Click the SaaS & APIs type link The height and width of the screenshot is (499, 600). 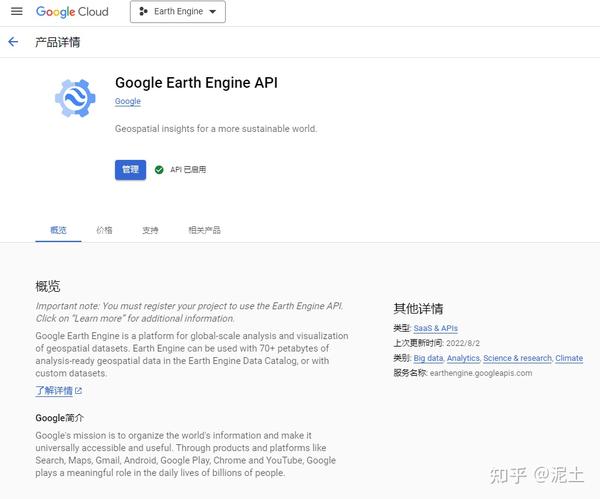(435, 328)
